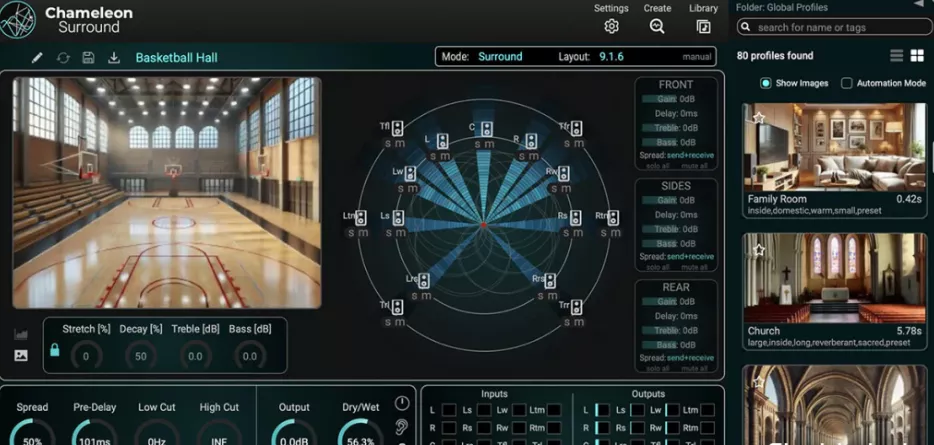Image resolution: width=934 pixels, height=445 pixels.
Task: Select the Trl top rear left speaker
Action: point(397,307)
